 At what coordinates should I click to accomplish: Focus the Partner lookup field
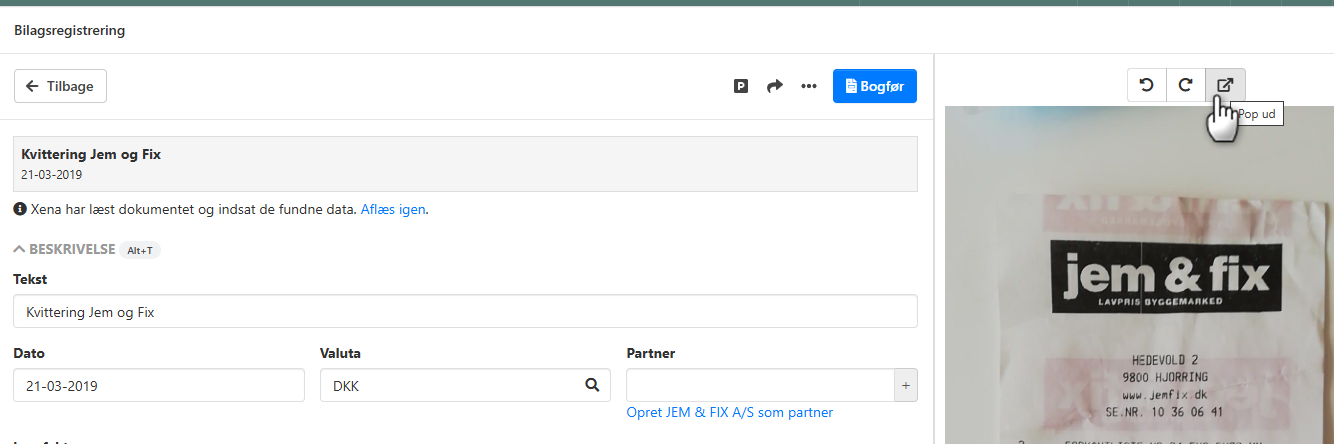pyautogui.click(x=760, y=386)
